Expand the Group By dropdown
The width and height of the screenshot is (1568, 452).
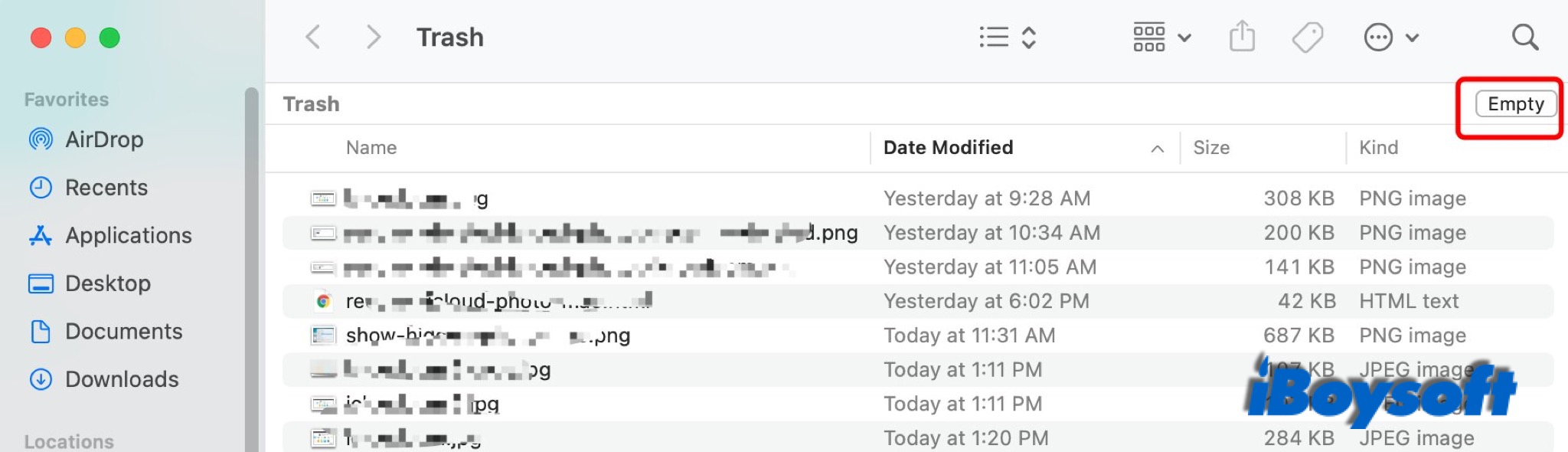pos(1161,38)
